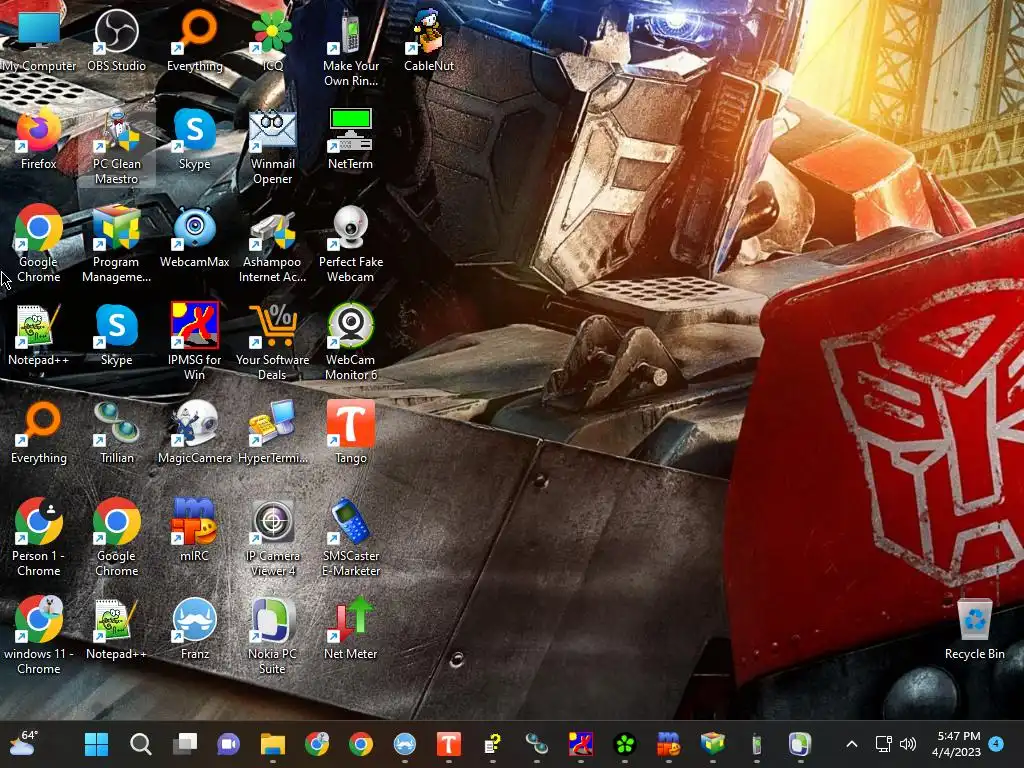1024x768 pixels.
Task: Open the volume speaker tray icon
Action: coord(908,744)
